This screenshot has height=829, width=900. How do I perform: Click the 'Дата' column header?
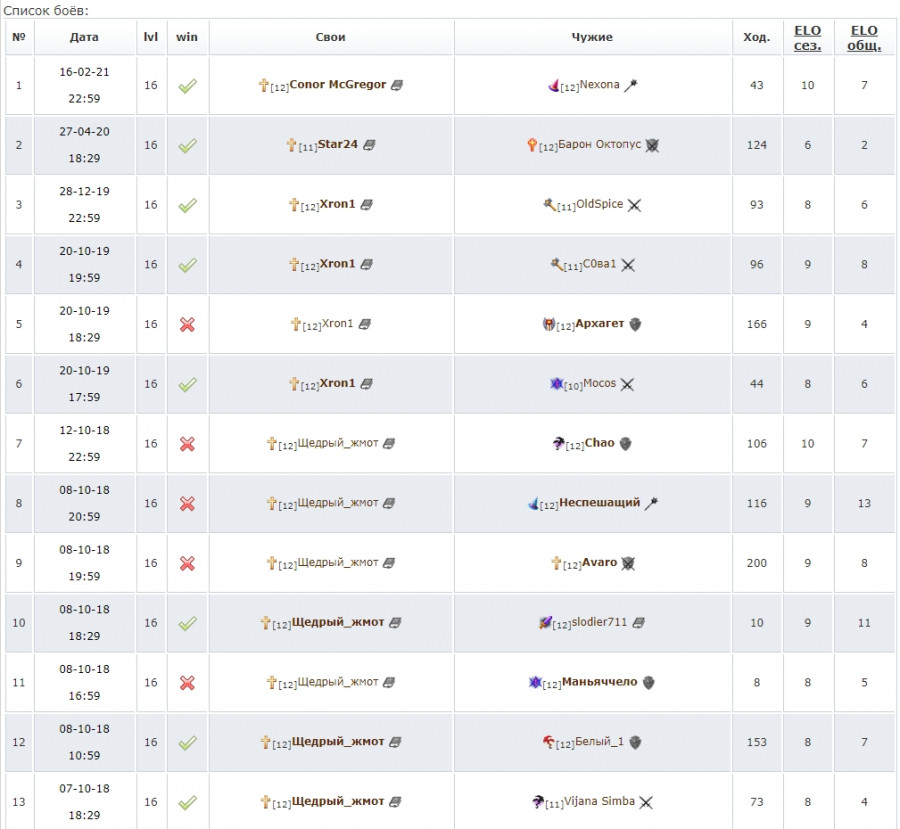(x=84, y=37)
